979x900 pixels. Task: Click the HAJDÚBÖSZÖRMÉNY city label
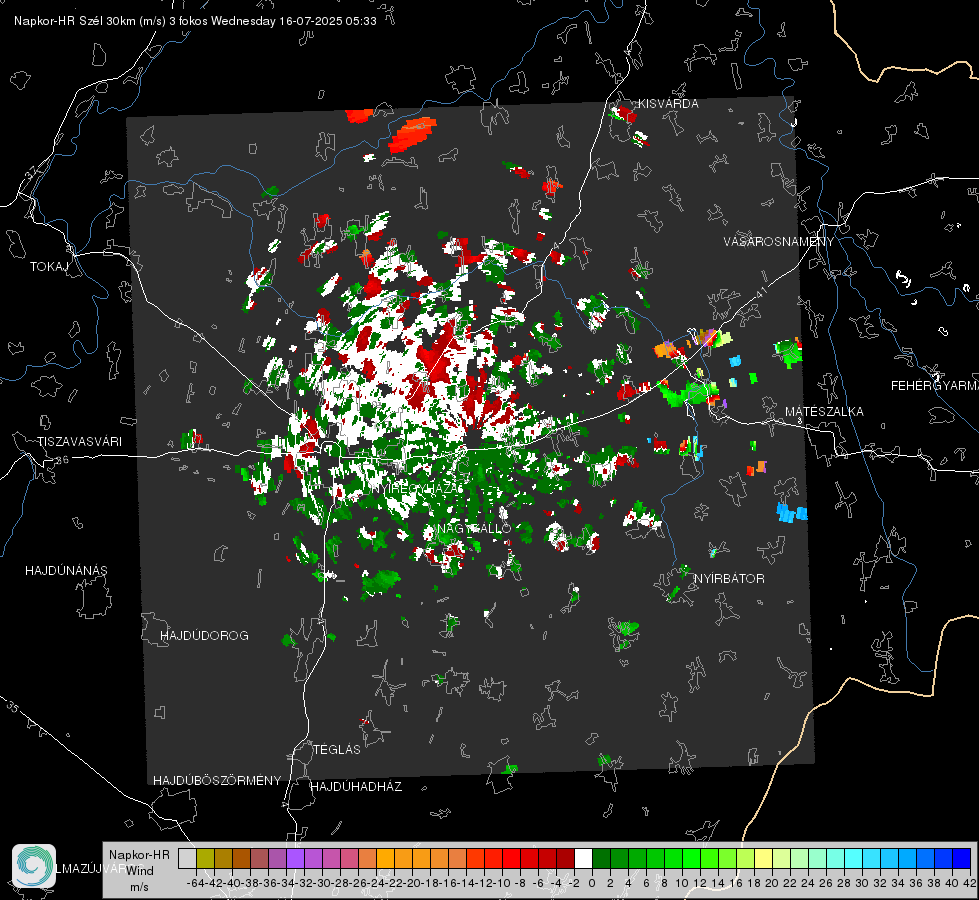pyautogui.click(x=217, y=781)
